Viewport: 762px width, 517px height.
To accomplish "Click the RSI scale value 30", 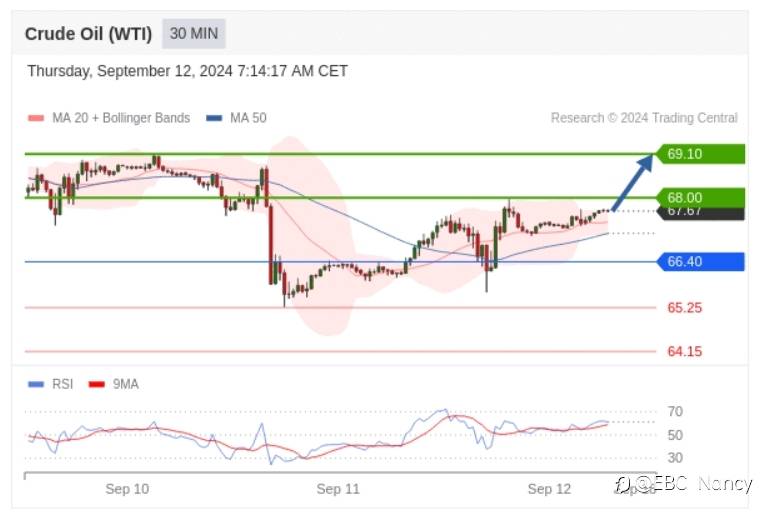I will pos(675,458).
